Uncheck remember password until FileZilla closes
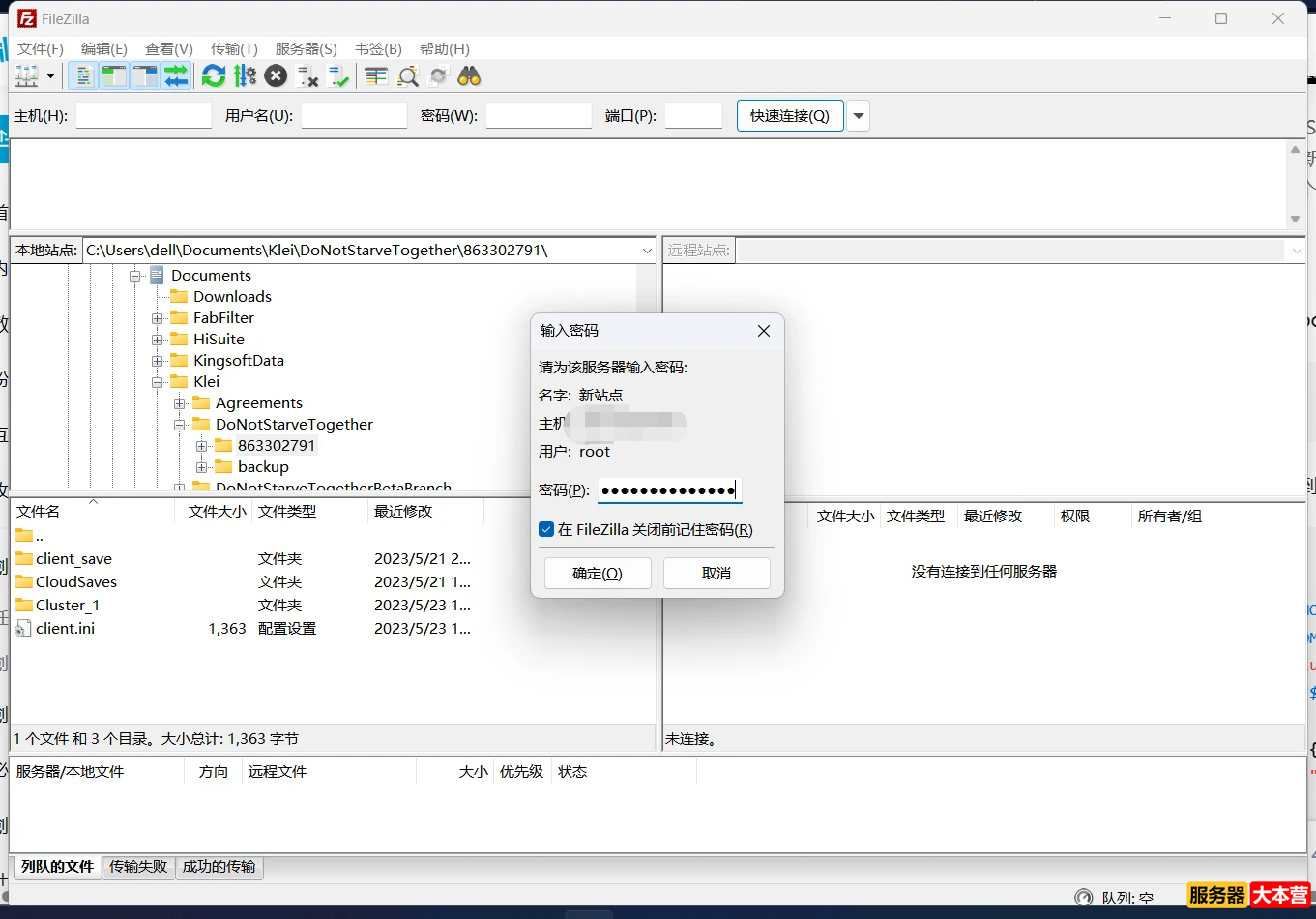1316x919 pixels. tap(546, 530)
